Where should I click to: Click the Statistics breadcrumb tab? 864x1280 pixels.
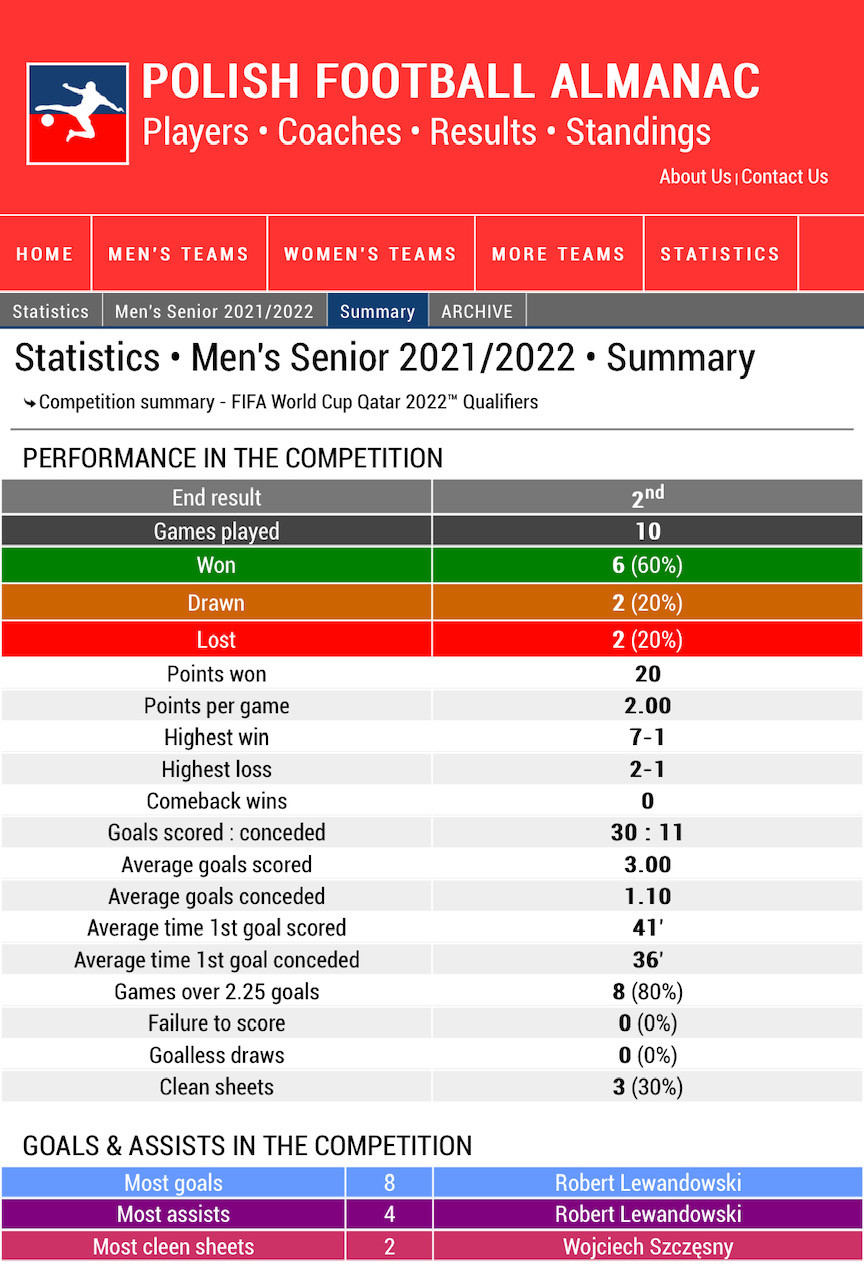click(x=51, y=311)
